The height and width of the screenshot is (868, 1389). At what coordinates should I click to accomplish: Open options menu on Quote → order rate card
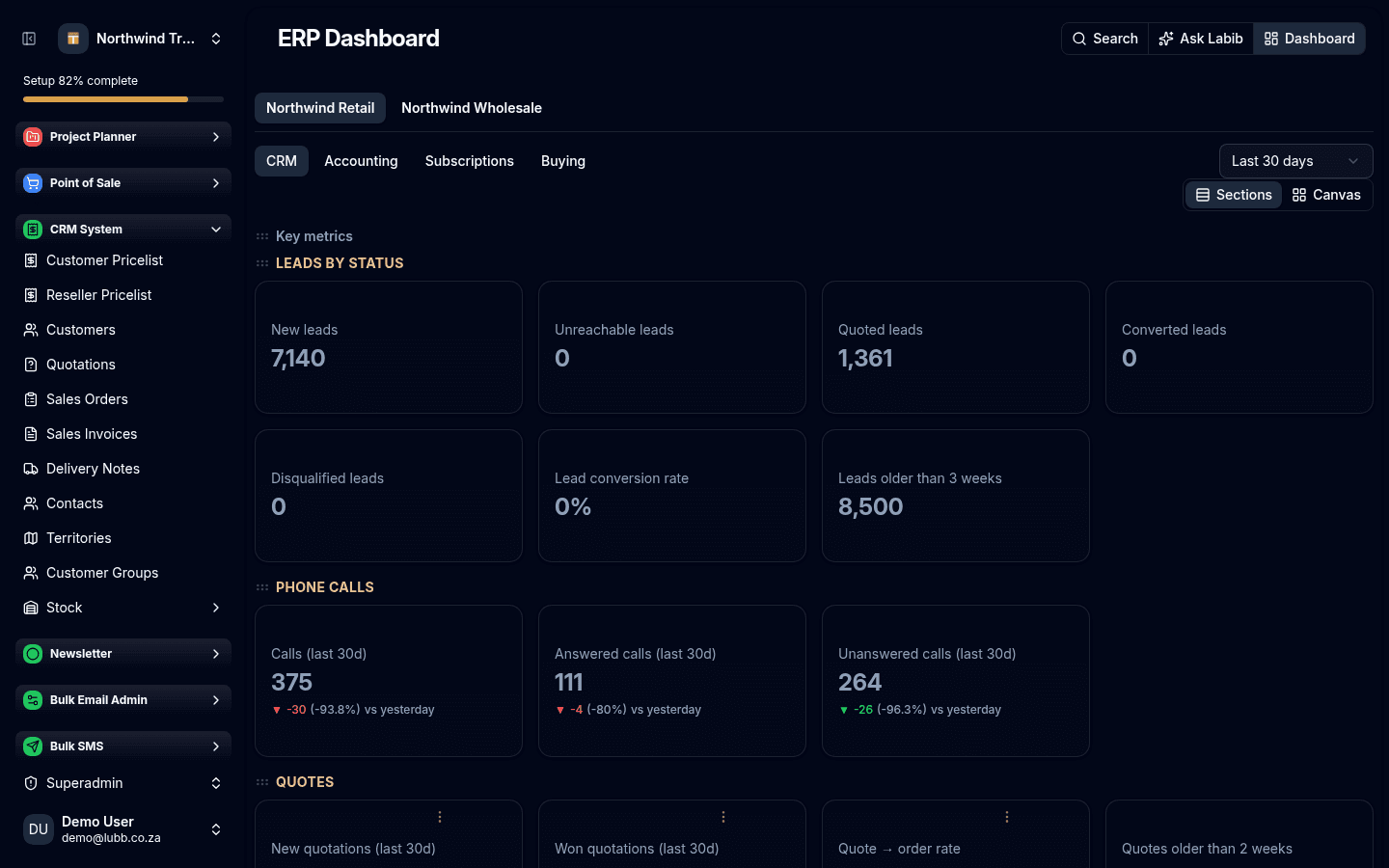pos(1007,817)
